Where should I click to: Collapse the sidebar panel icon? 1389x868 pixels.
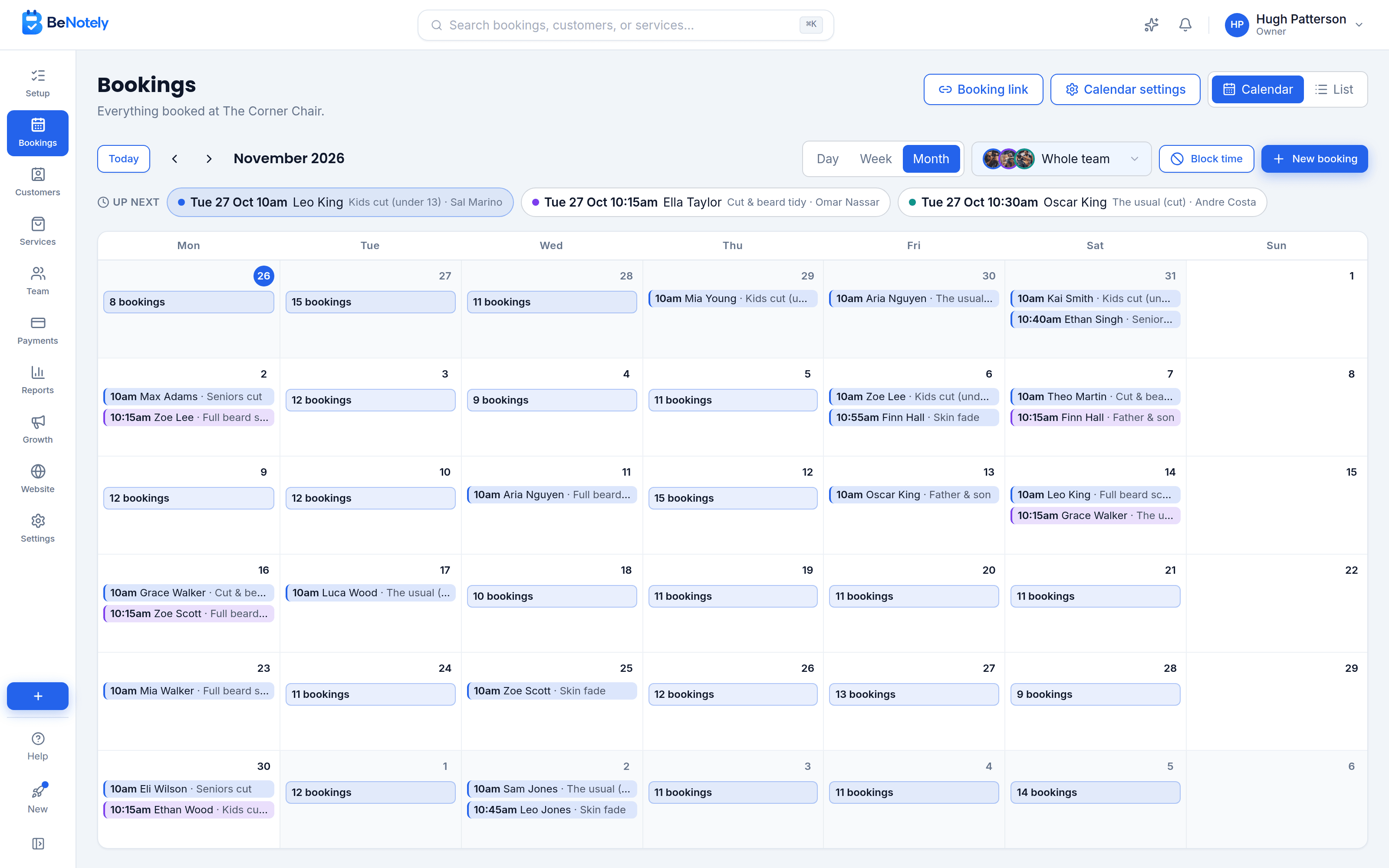[38, 843]
